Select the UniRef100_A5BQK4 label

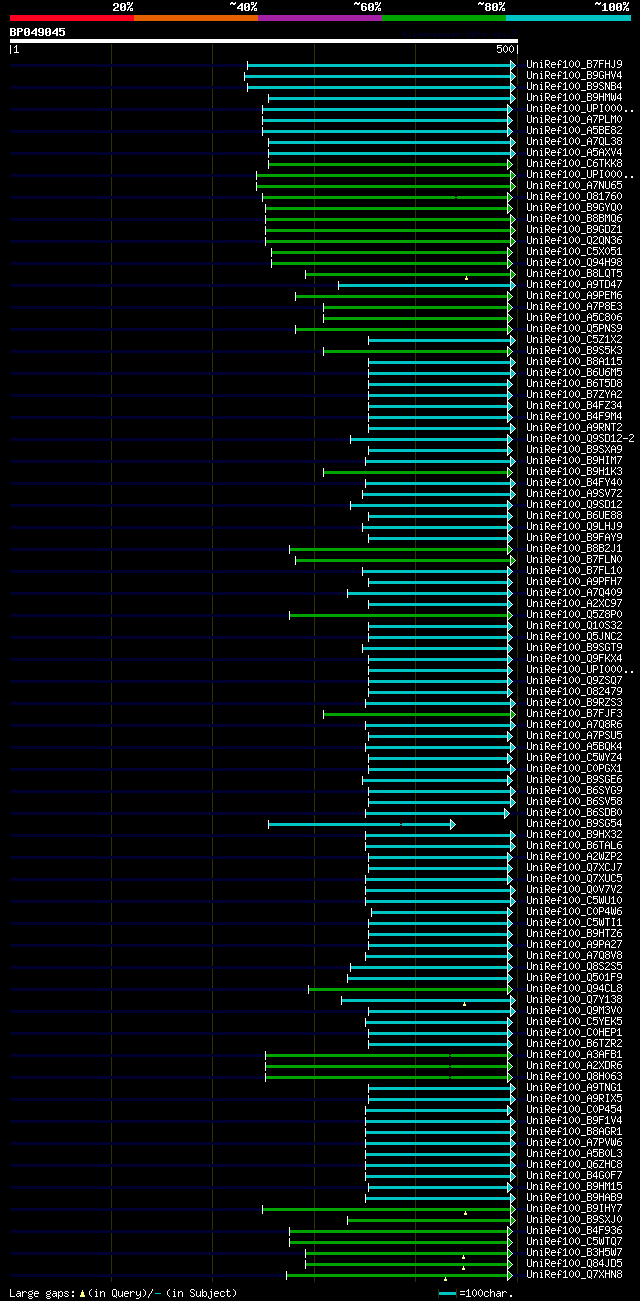point(574,746)
